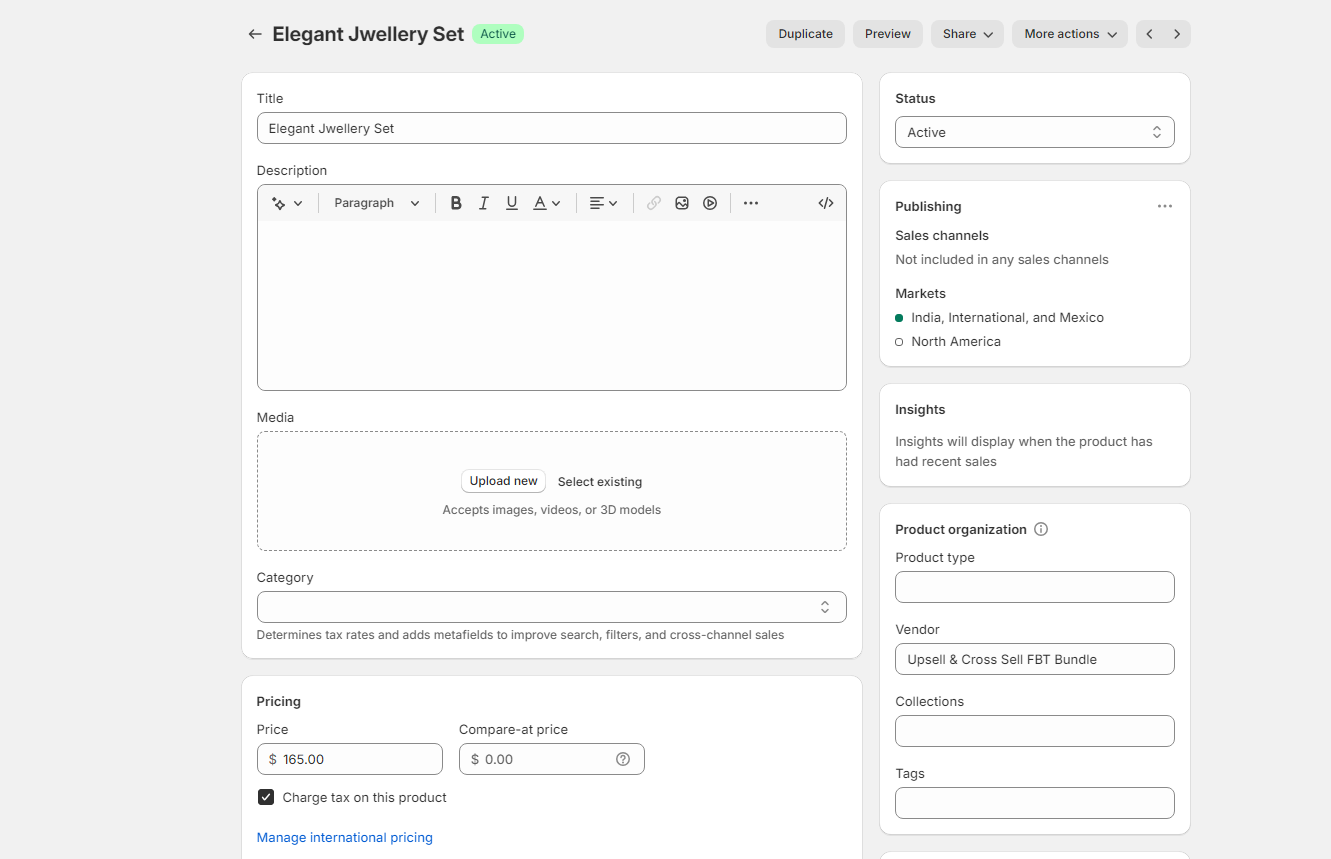This screenshot has width=1331, height=859.
Task: Click the green Active status badge
Action: coord(498,34)
